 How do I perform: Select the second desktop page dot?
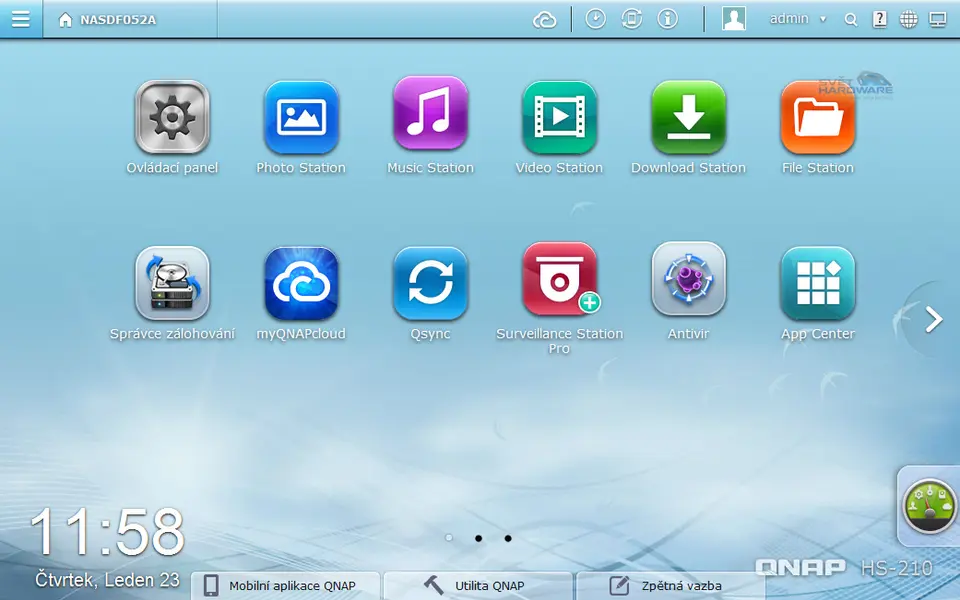(478, 538)
